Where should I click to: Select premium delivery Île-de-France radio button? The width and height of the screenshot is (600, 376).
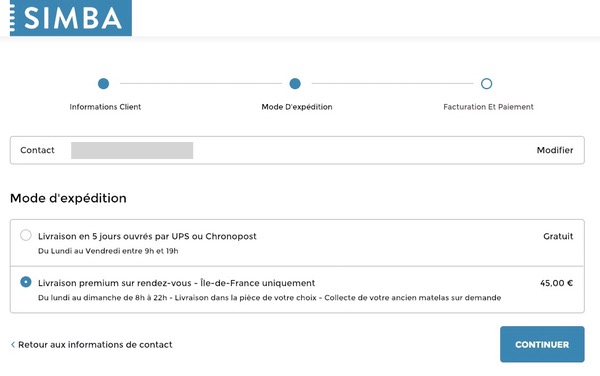pyautogui.click(x=26, y=282)
